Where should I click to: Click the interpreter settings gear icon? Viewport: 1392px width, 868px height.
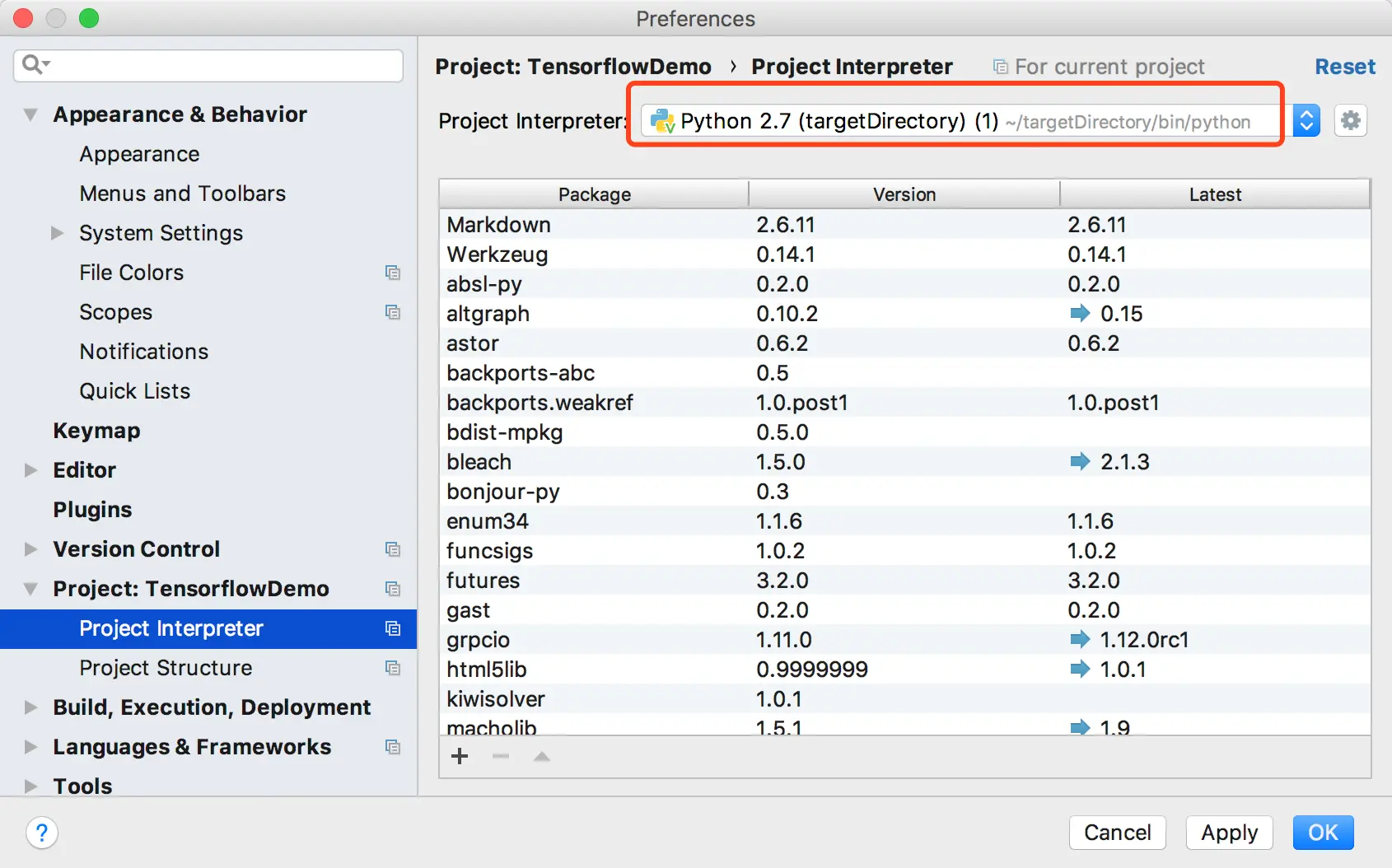[1350, 121]
